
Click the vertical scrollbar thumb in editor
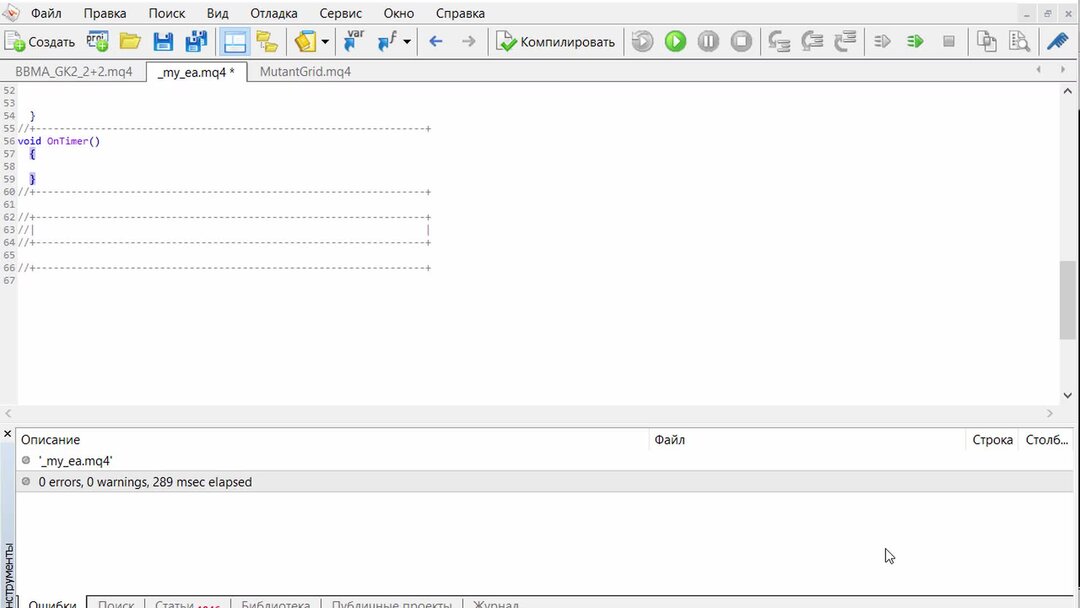(x=1068, y=300)
